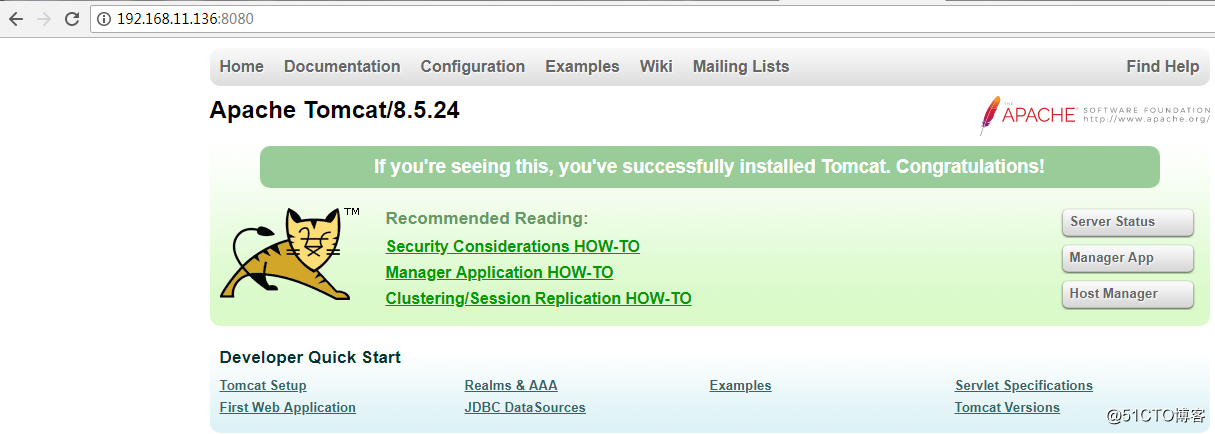Open the Tomcat Versions link
This screenshot has width=1215, height=434.
click(x=1007, y=408)
